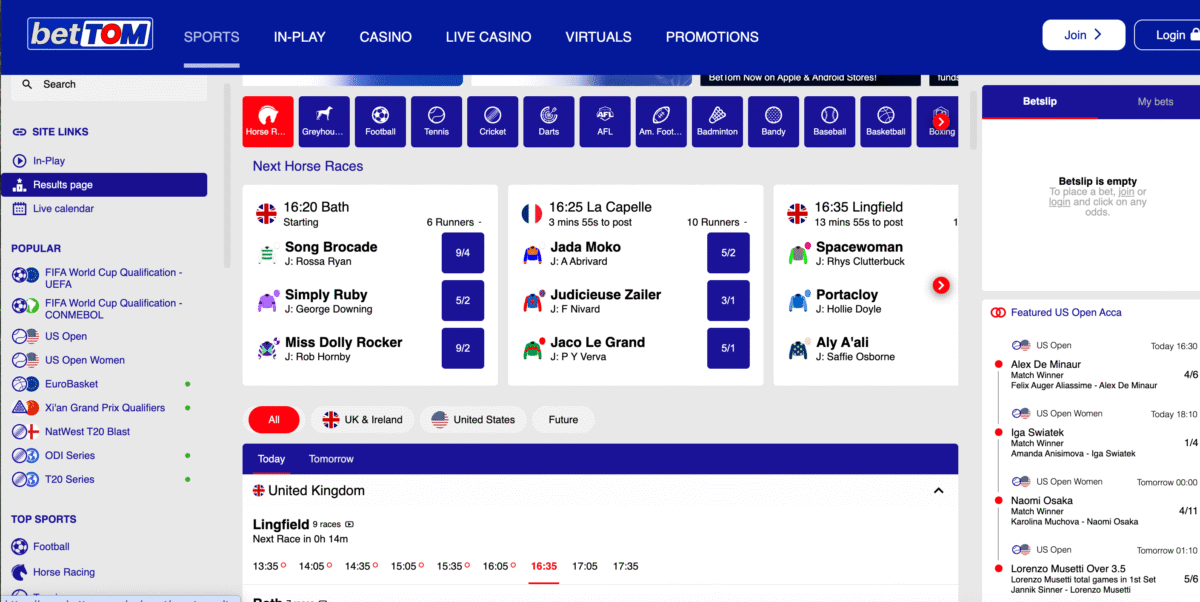The image size is (1200, 602).
Task: Open the Results page link
Action: (104, 185)
